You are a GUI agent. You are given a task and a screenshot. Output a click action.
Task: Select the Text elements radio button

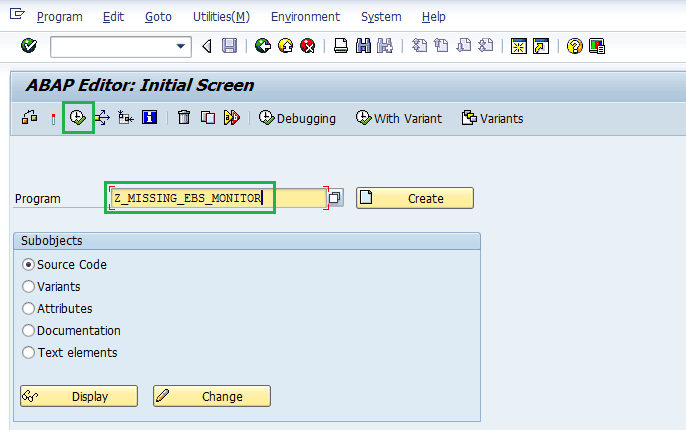point(28,353)
